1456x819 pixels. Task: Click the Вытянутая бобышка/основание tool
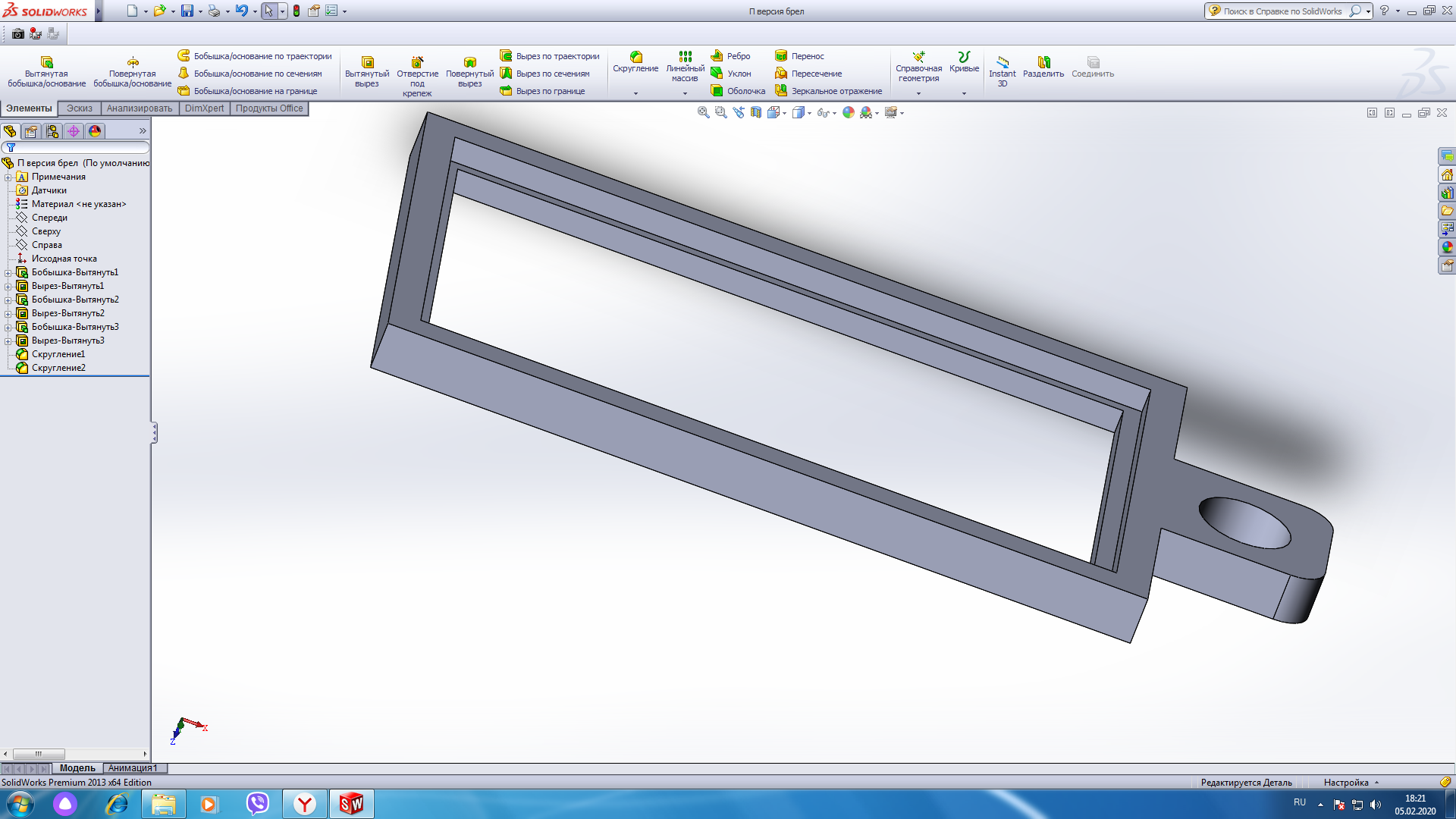coord(46,68)
